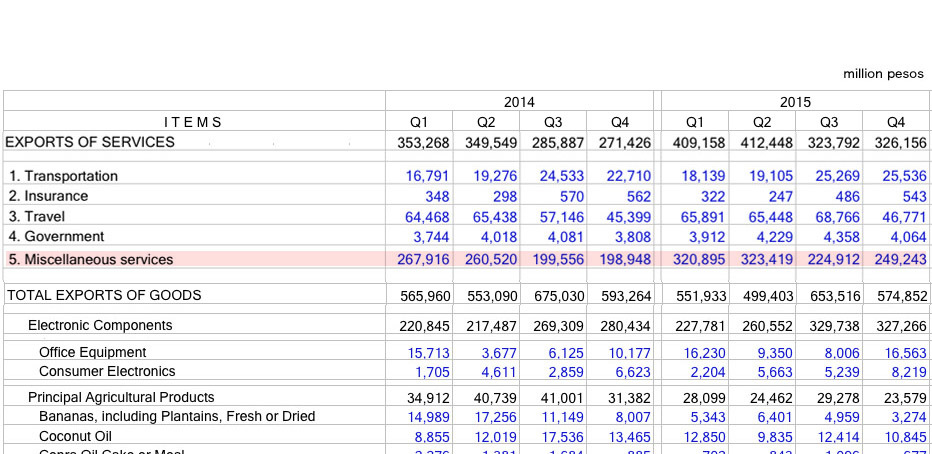Select the '2. Insurance' row label
The height and width of the screenshot is (454, 932).
pyautogui.click(x=48, y=196)
